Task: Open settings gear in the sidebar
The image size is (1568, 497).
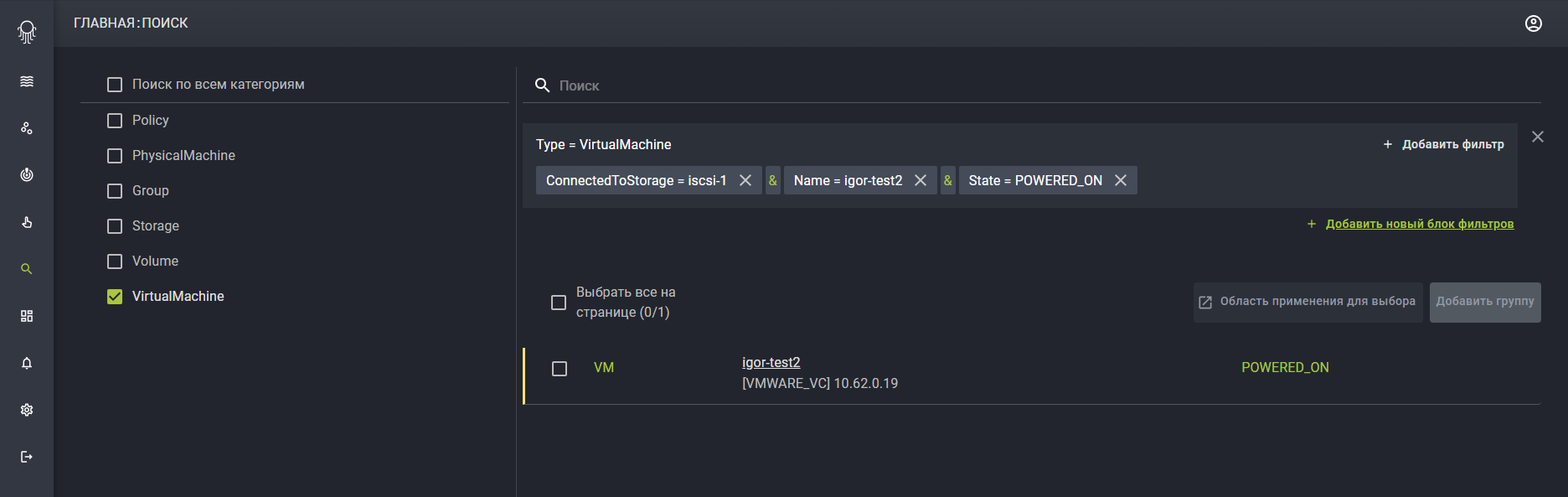Action: (x=27, y=410)
